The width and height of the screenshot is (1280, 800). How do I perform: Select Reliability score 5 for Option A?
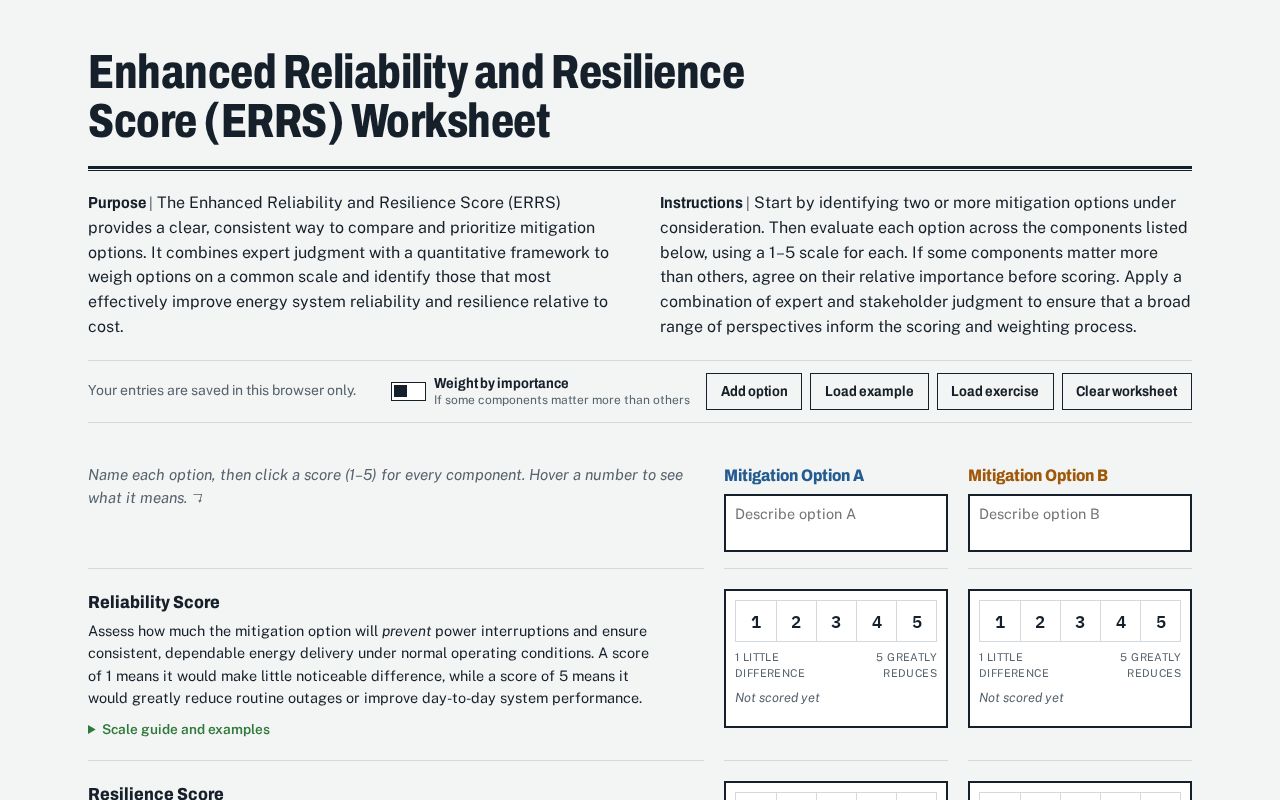point(916,621)
